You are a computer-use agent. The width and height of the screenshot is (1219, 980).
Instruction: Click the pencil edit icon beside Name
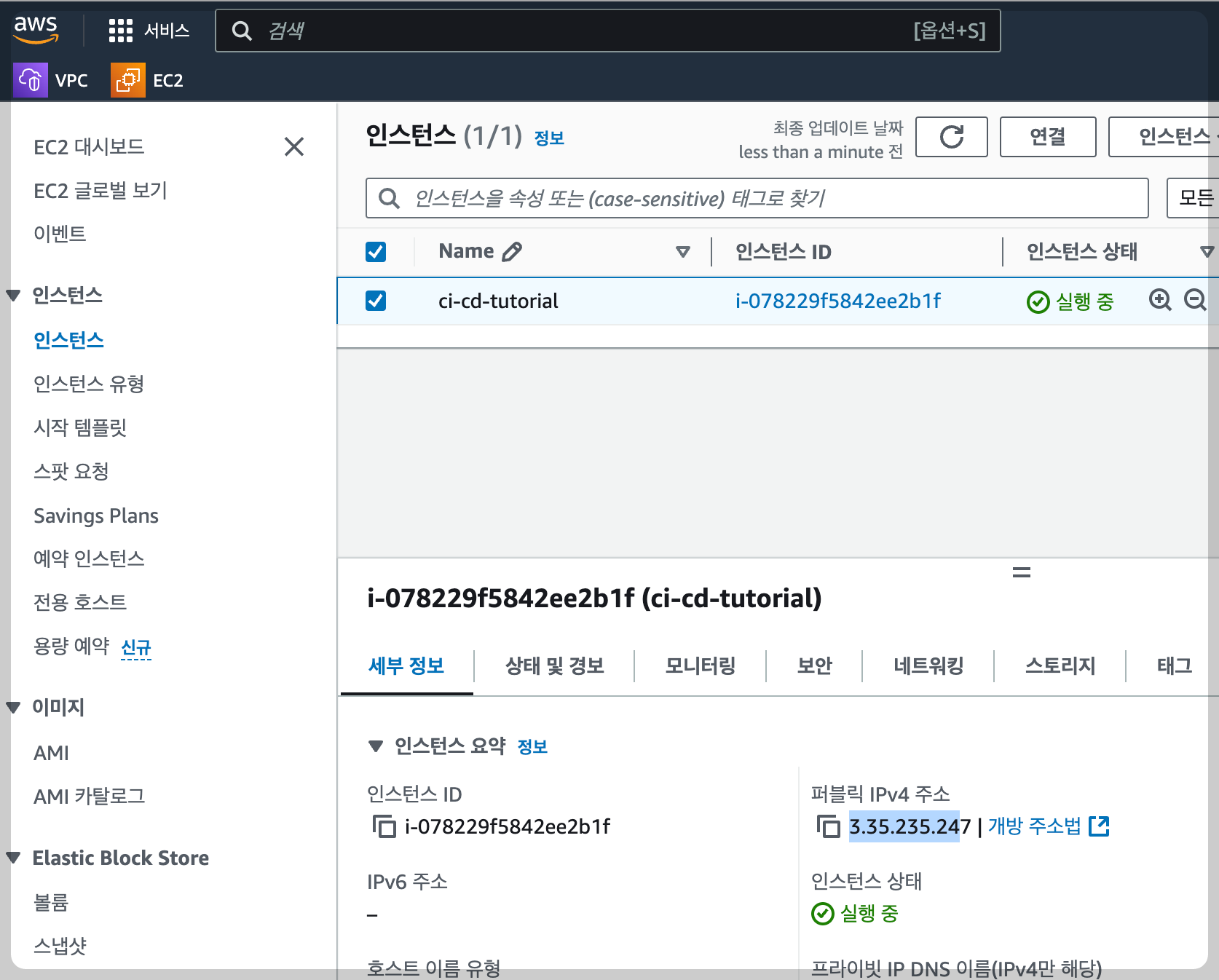click(513, 252)
